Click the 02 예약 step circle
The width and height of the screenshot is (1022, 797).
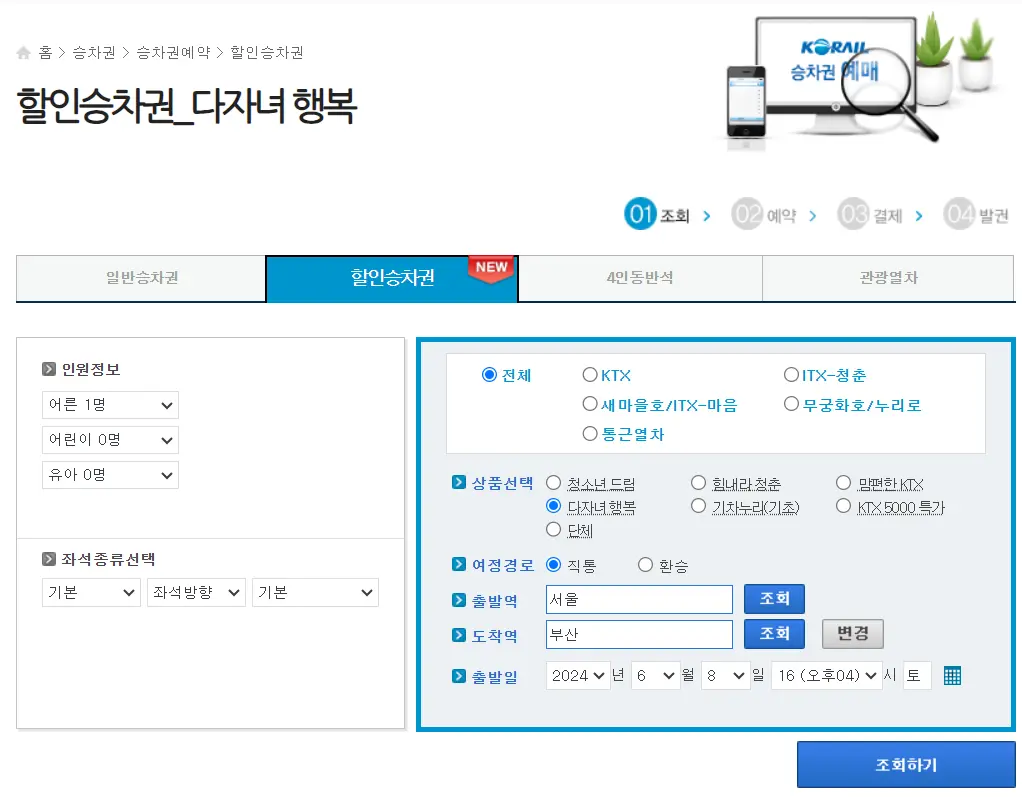(747, 214)
